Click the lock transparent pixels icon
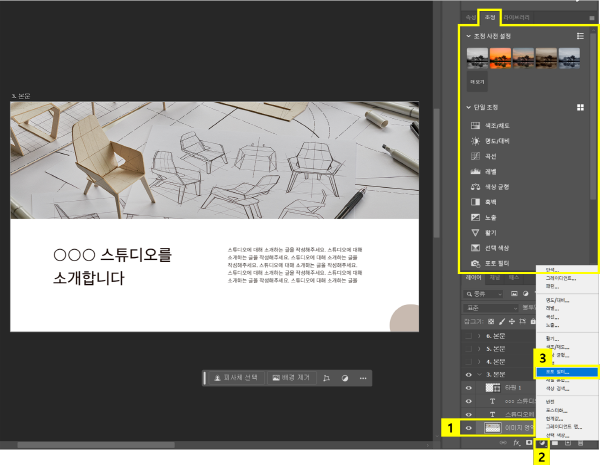Viewport: 600px width, 472px height. [491, 322]
